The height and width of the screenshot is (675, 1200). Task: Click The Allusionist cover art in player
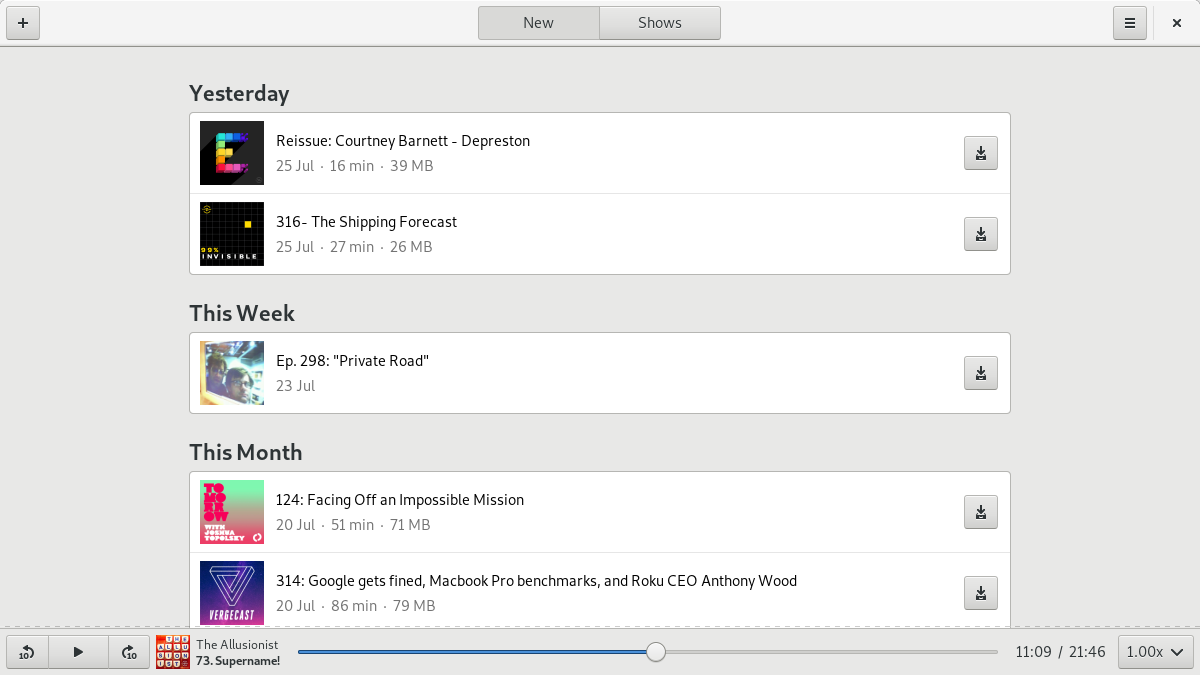[x=173, y=652]
